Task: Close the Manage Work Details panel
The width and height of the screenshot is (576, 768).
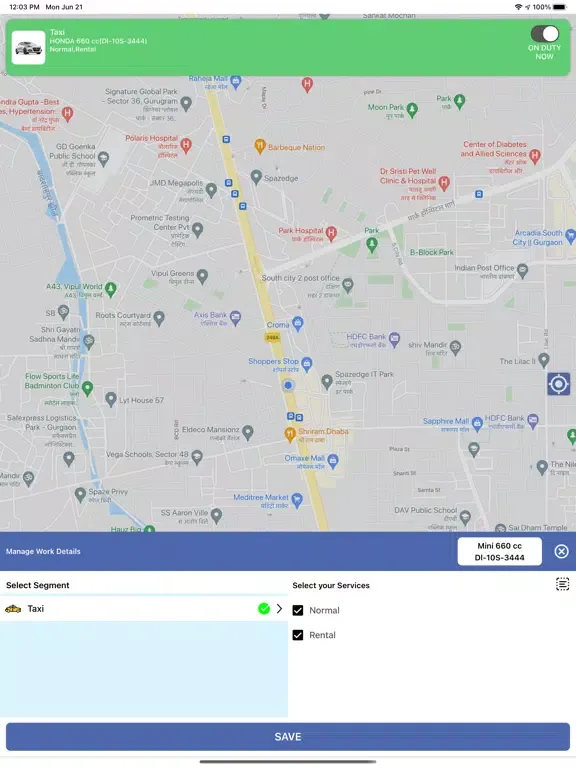Action: 561,551
